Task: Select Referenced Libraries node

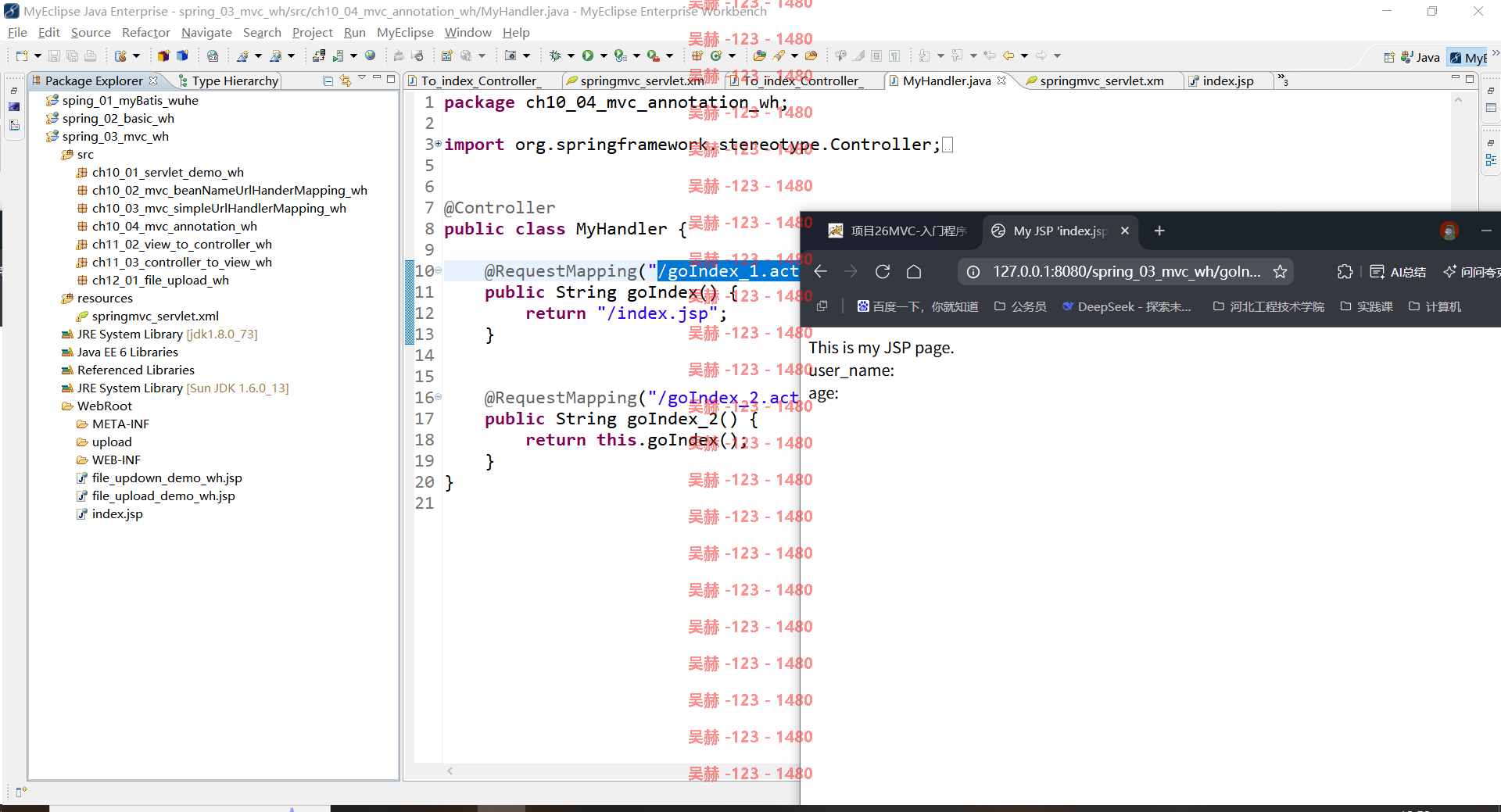Action: point(128,370)
